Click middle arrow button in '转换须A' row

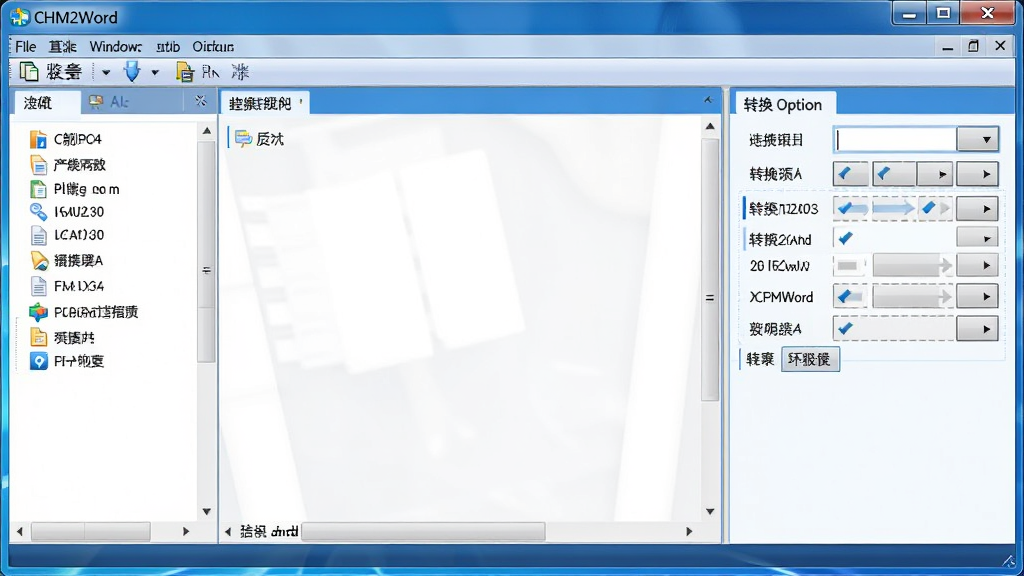coord(935,174)
